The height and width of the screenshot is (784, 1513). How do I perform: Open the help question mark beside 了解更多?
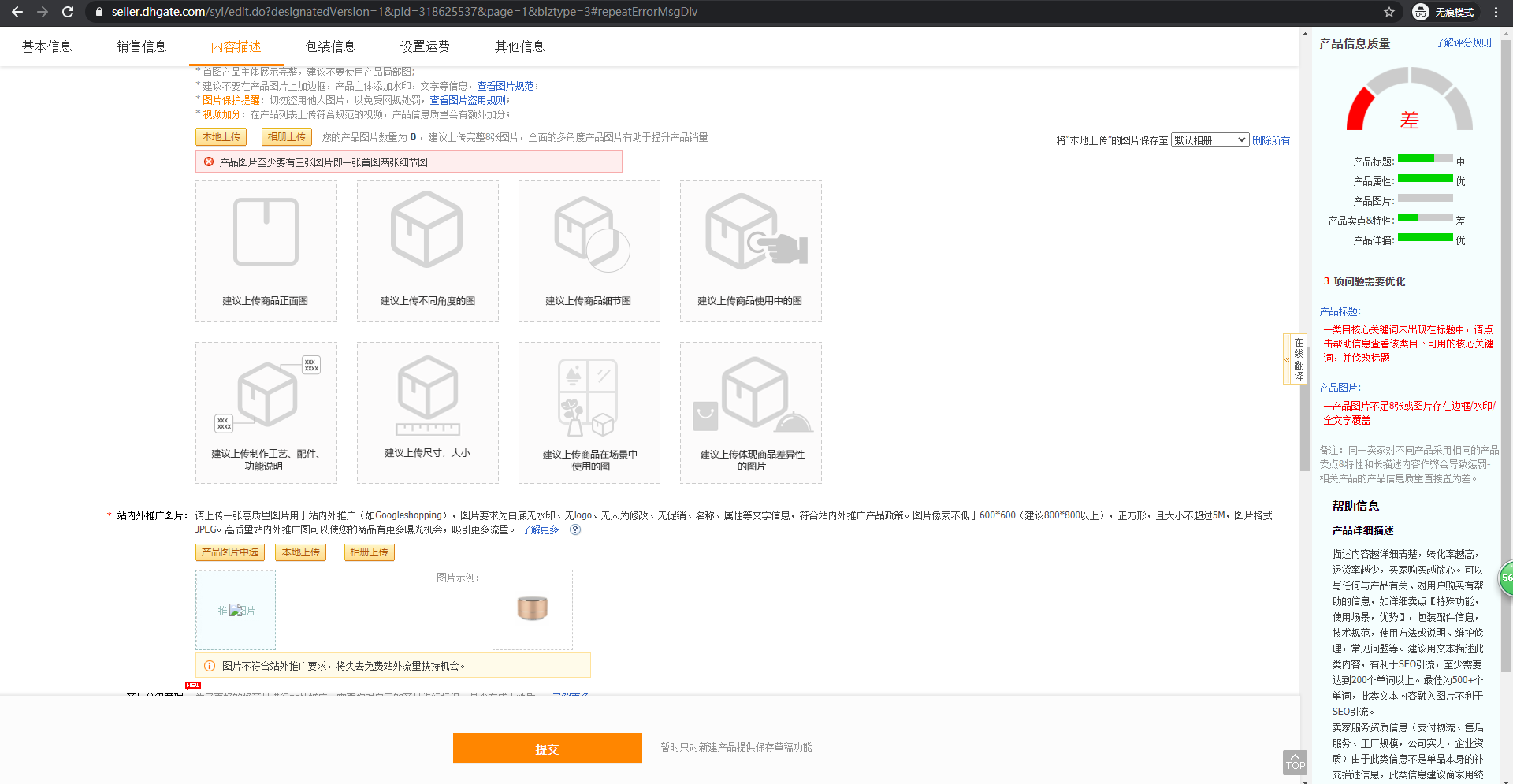click(575, 529)
